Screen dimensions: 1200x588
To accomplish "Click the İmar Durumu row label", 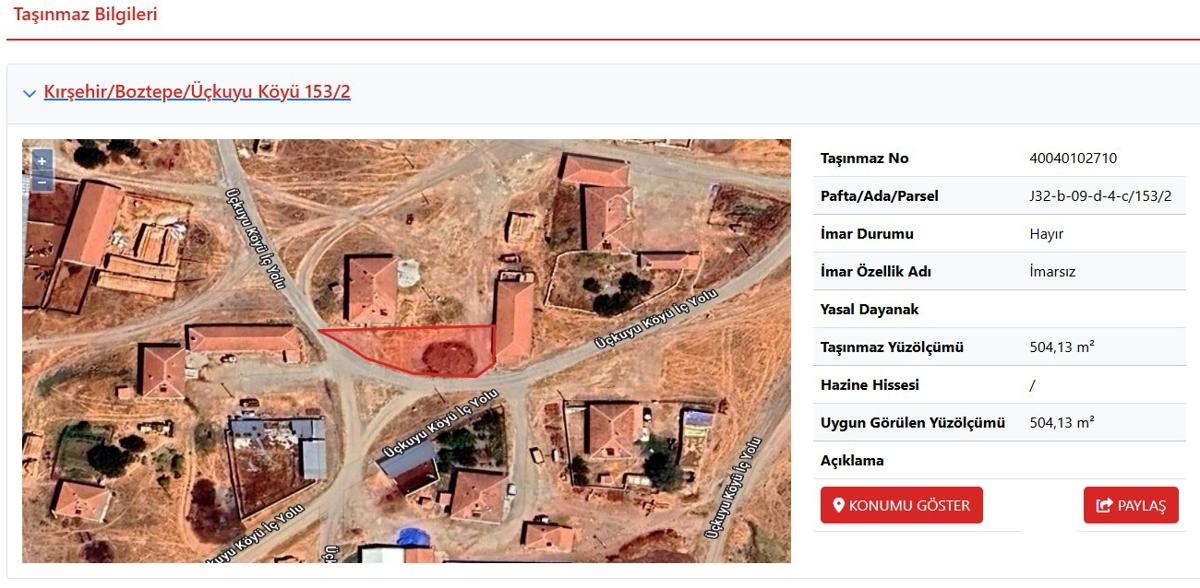I will (867, 234).
